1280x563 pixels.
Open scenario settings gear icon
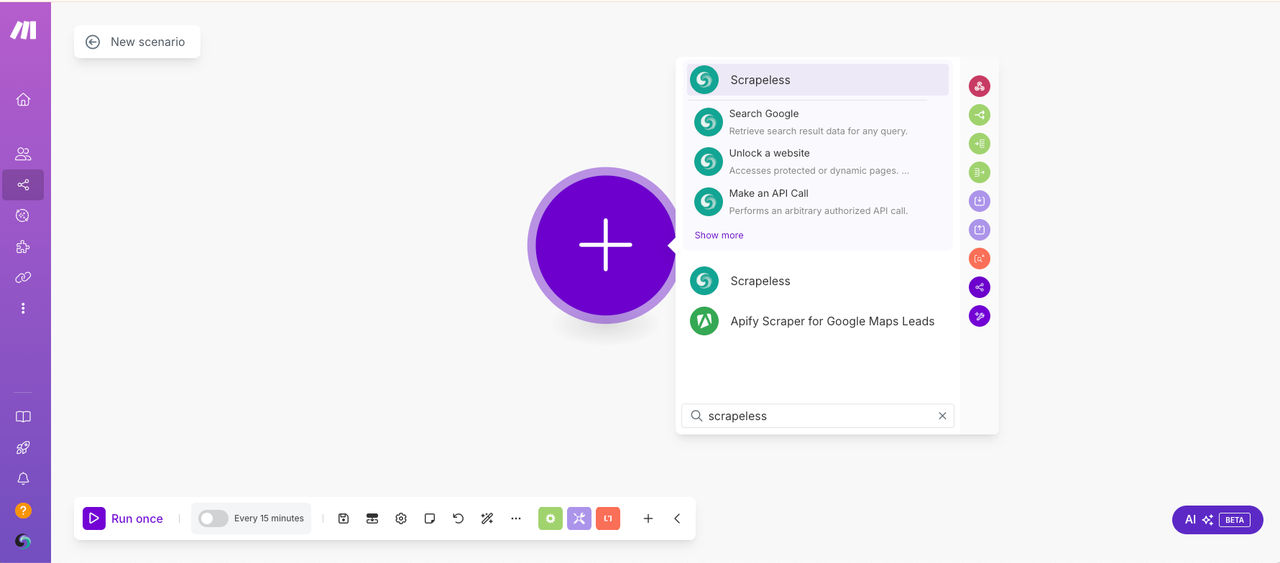401,518
